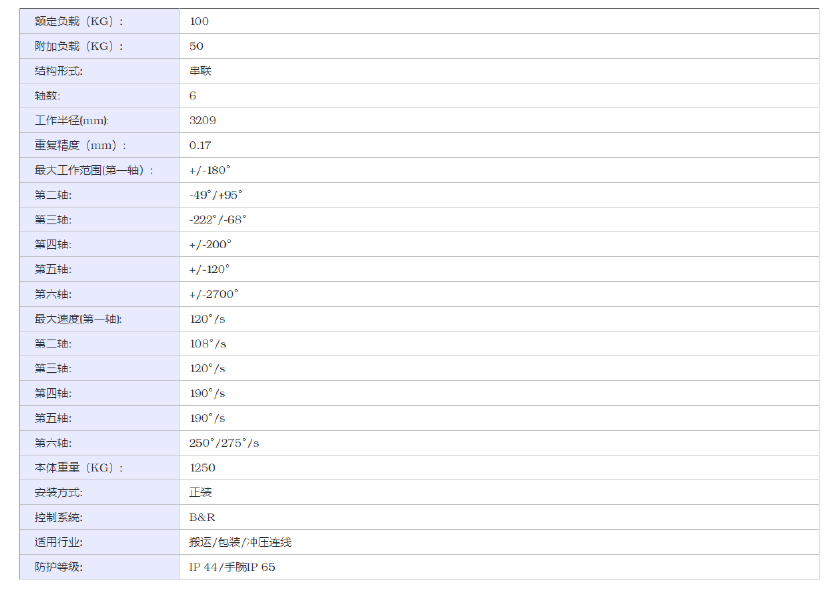Click the 安装方式 row label
836x592 pixels.
pos(58,493)
